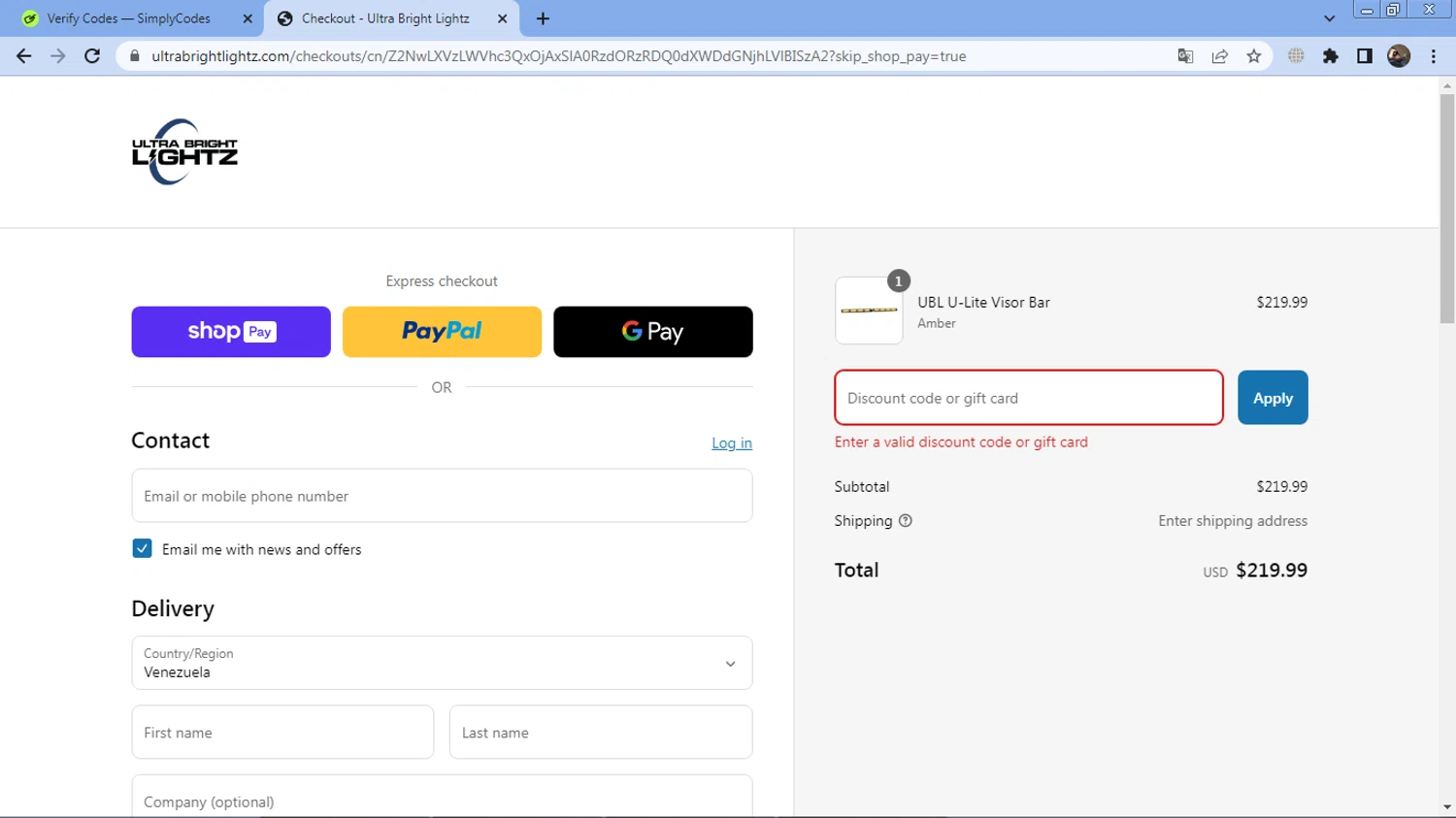Click the Shipping help question icon
Viewport: 1456px width, 818px height.
906,521
